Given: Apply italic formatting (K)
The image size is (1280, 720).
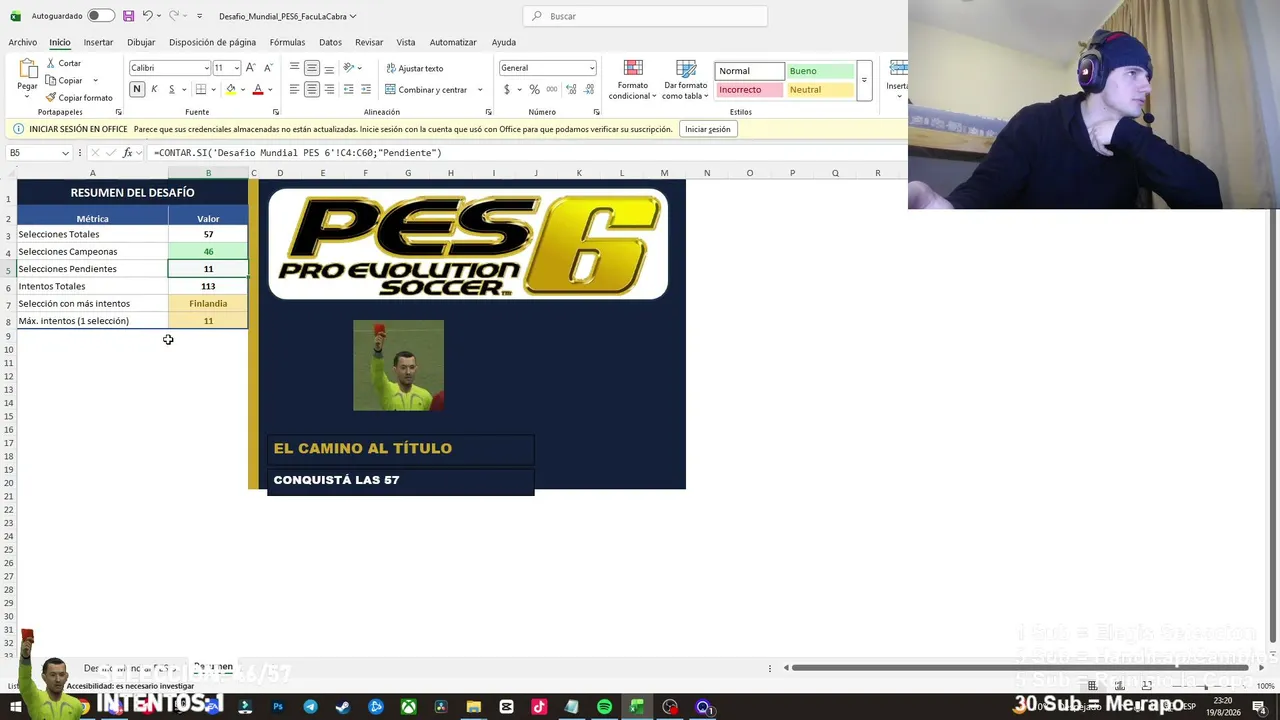Looking at the screenshot, I should (x=154, y=89).
